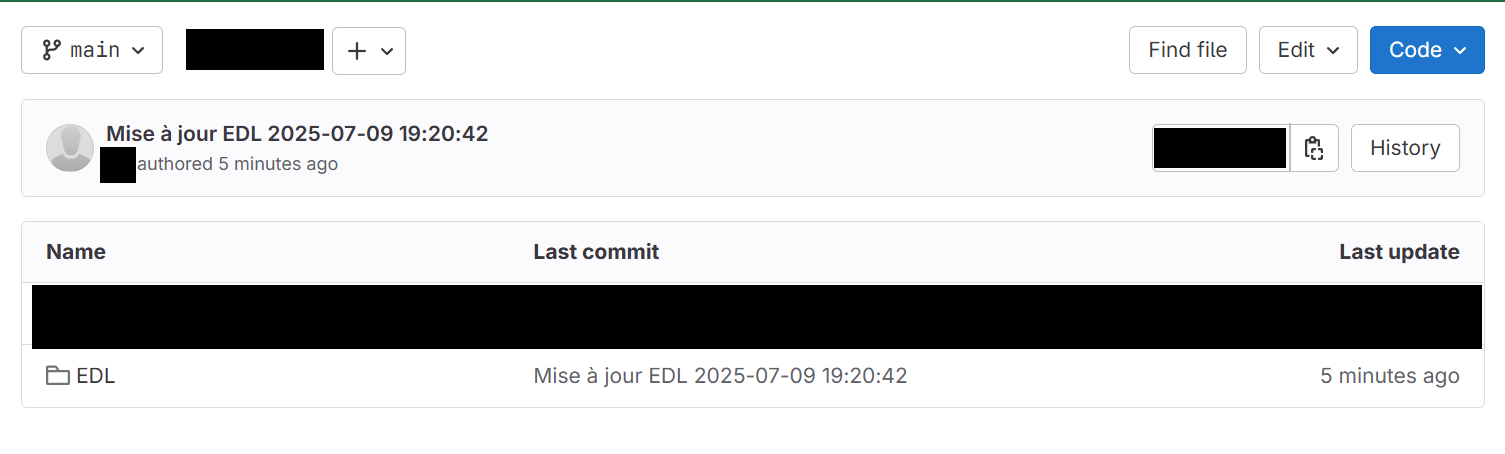
Task: Open the Edit dropdown menu
Action: point(1308,50)
